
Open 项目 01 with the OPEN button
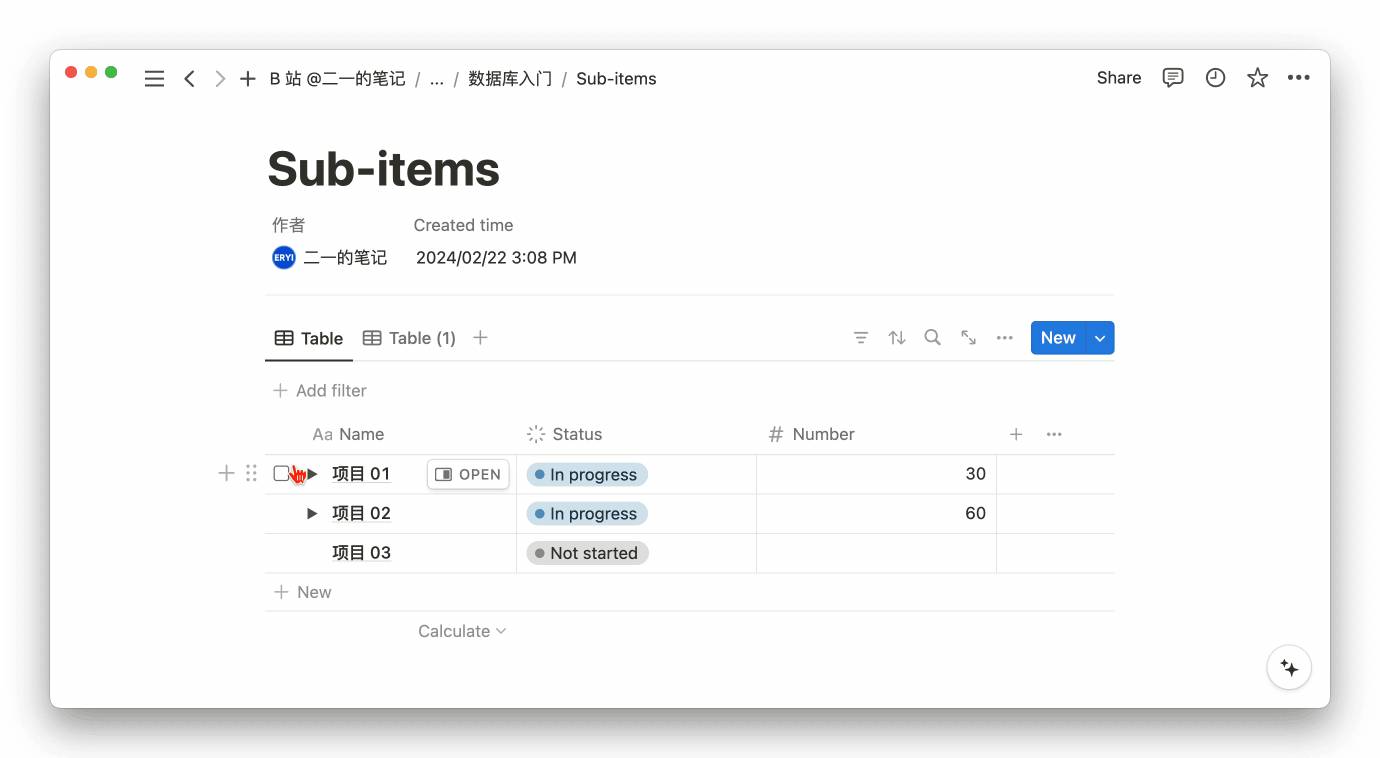[x=468, y=474]
